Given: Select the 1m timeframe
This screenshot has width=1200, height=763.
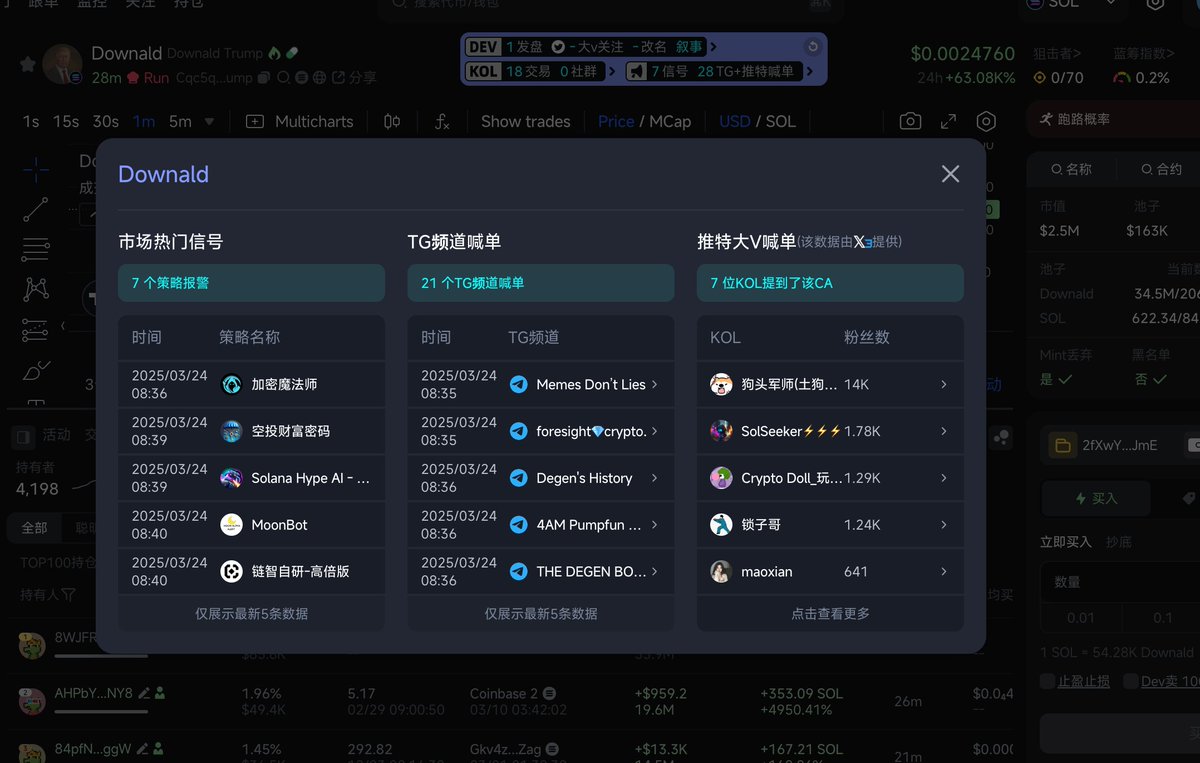Looking at the screenshot, I should point(144,121).
